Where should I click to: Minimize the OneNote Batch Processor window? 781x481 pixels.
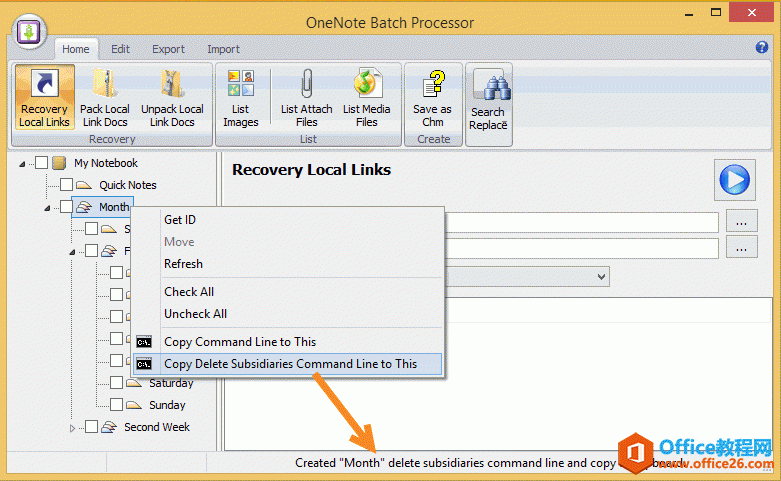[x=689, y=13]
